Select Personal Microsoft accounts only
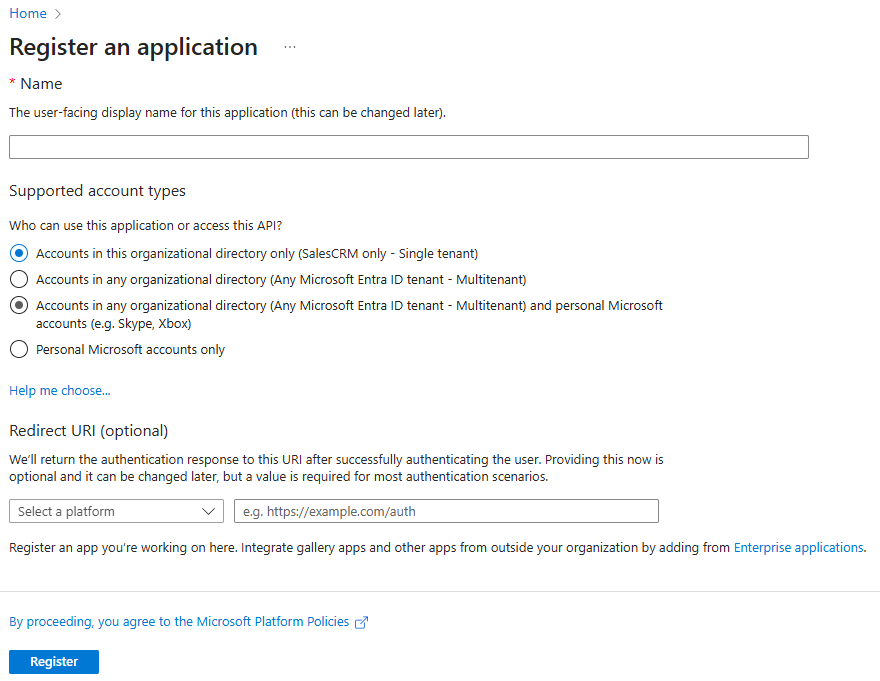Viewport: 880px width, 681px height. pos(18,349)
